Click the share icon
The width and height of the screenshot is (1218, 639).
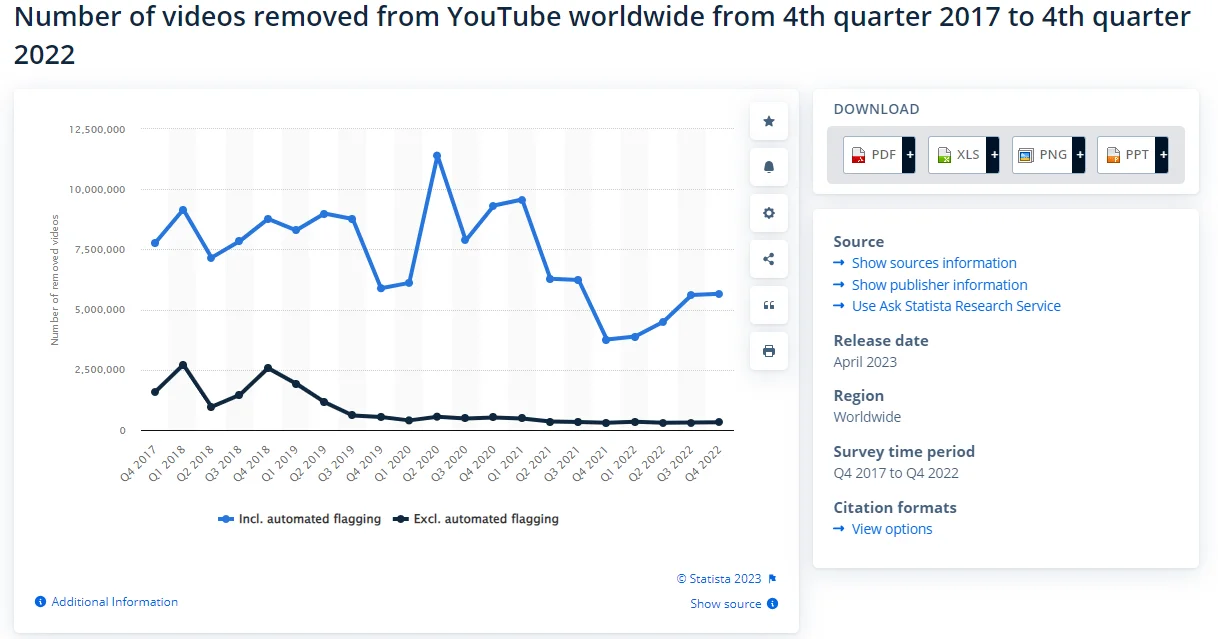pyautogui.click(x=768, y=259)
